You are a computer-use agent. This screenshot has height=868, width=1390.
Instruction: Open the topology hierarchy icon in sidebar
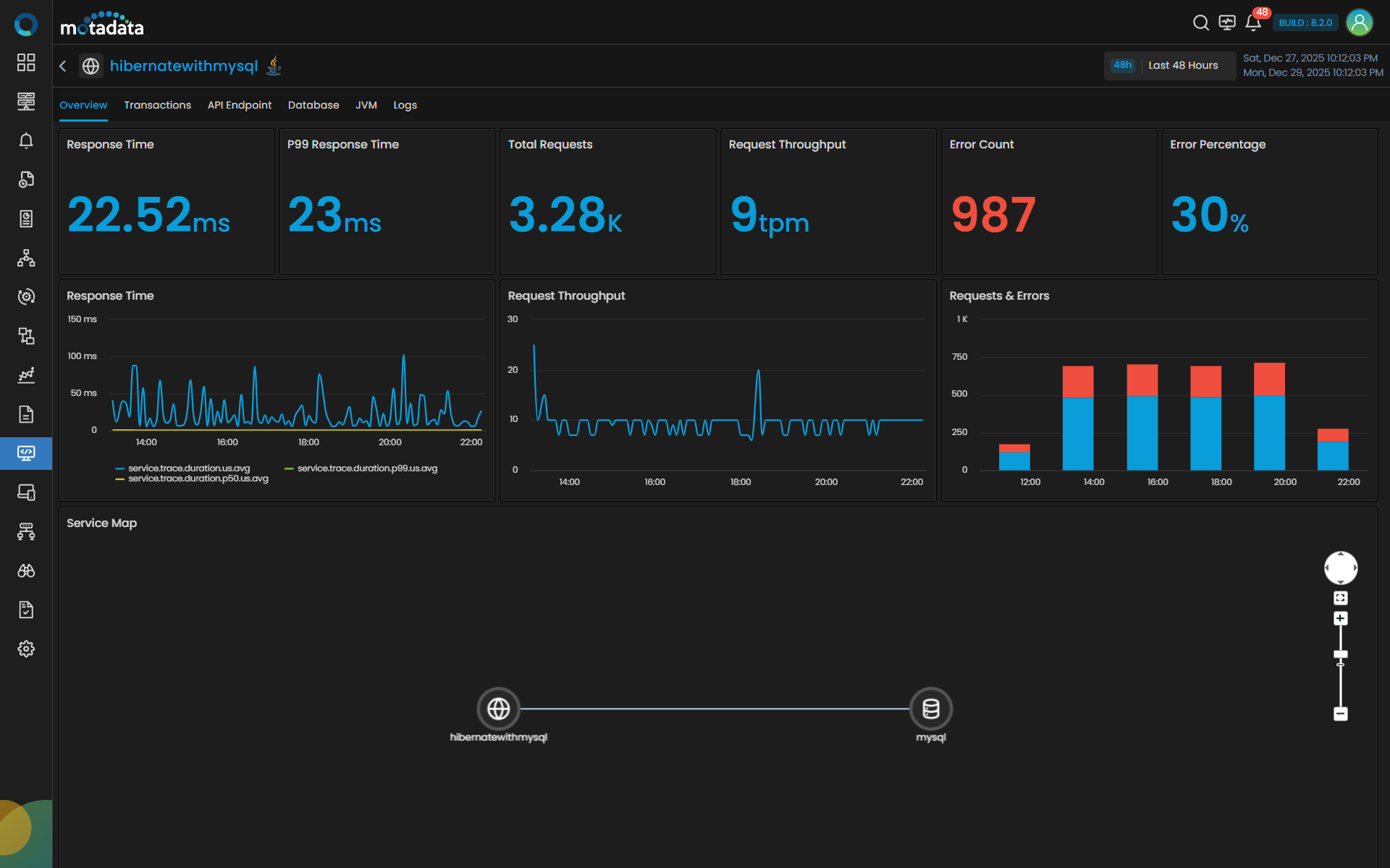(x=26, y=258)
